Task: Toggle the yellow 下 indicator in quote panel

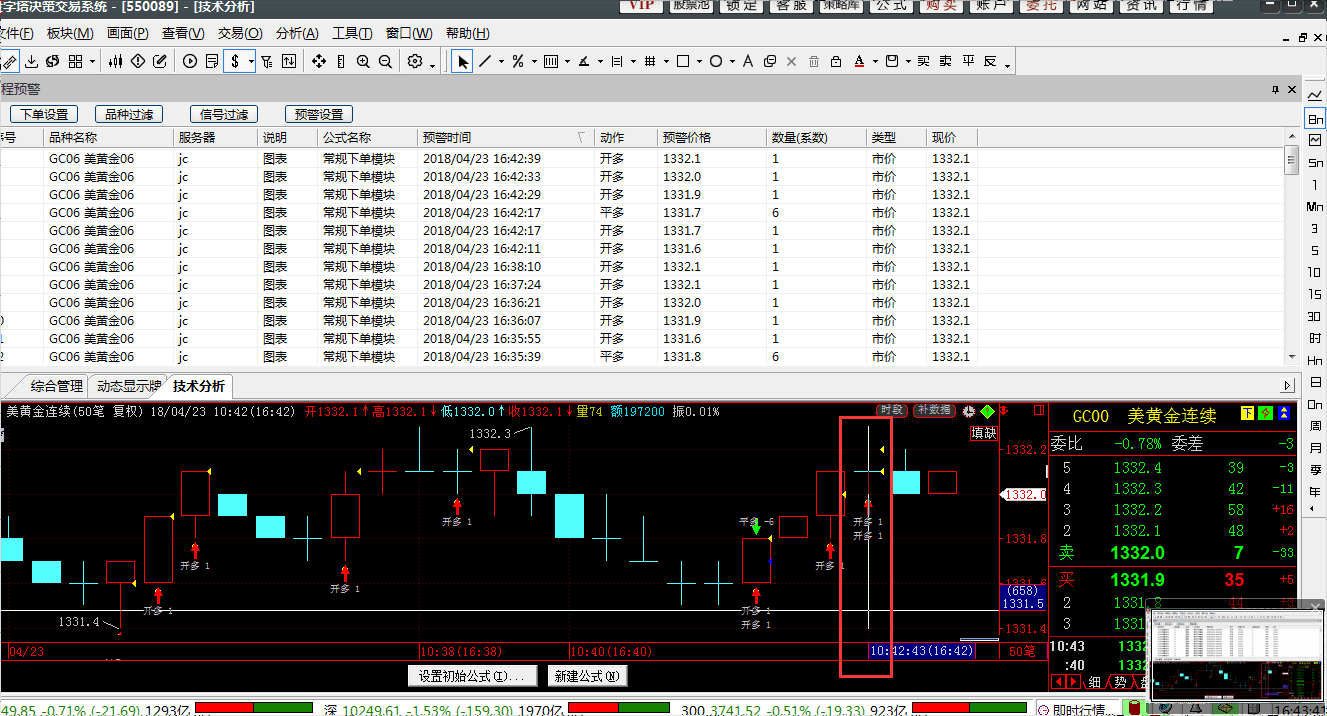Action: coord(1247,413)
